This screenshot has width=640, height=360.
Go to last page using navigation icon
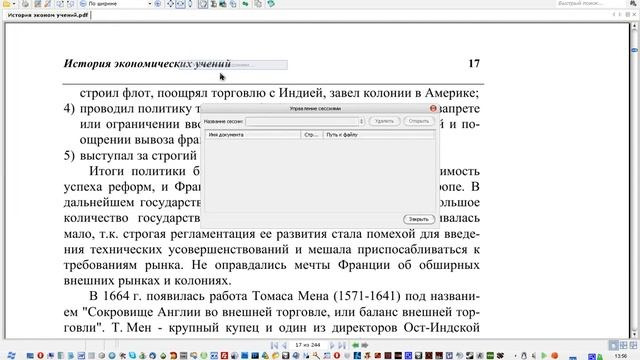coord(342,345)
